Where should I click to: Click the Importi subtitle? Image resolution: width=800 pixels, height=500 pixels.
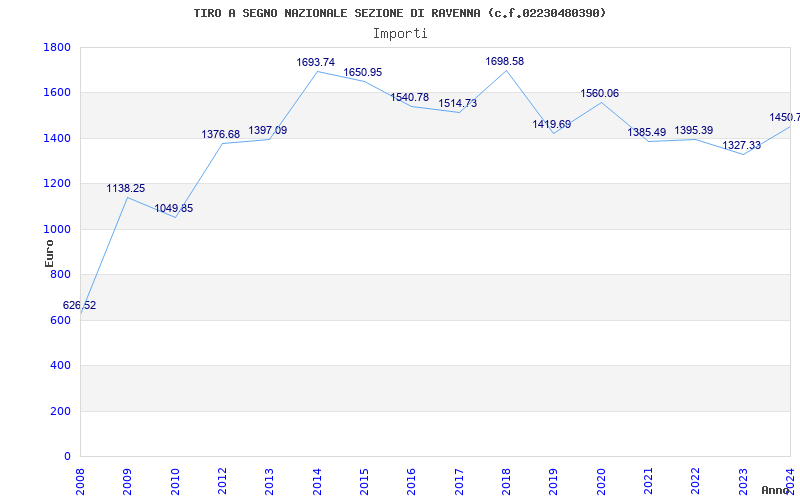400,34
